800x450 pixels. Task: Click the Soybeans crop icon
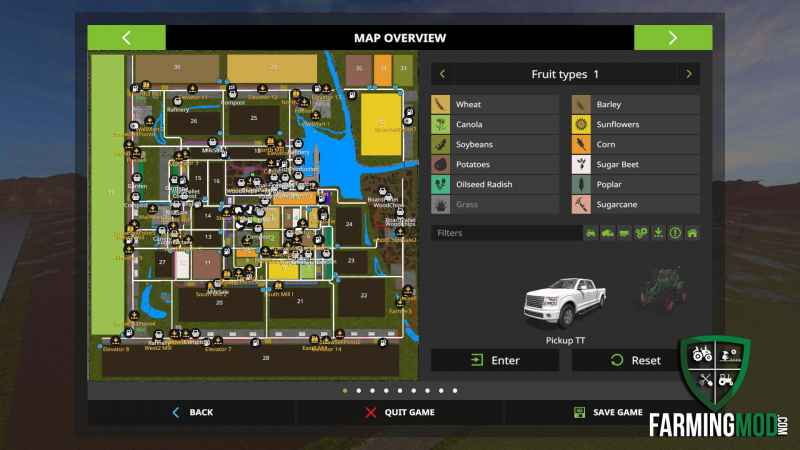[441, 144]
